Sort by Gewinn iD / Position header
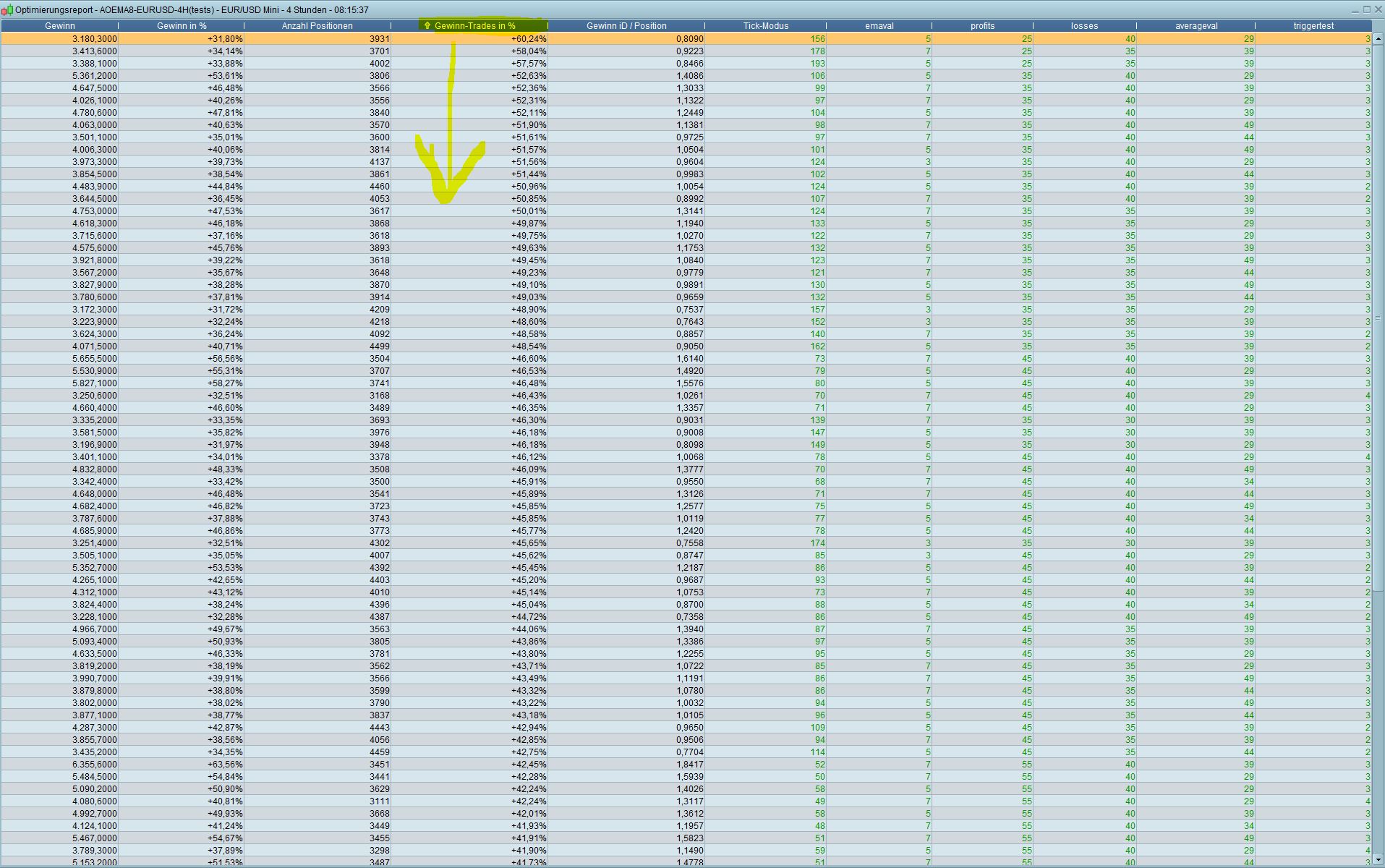 coord(626,25)
